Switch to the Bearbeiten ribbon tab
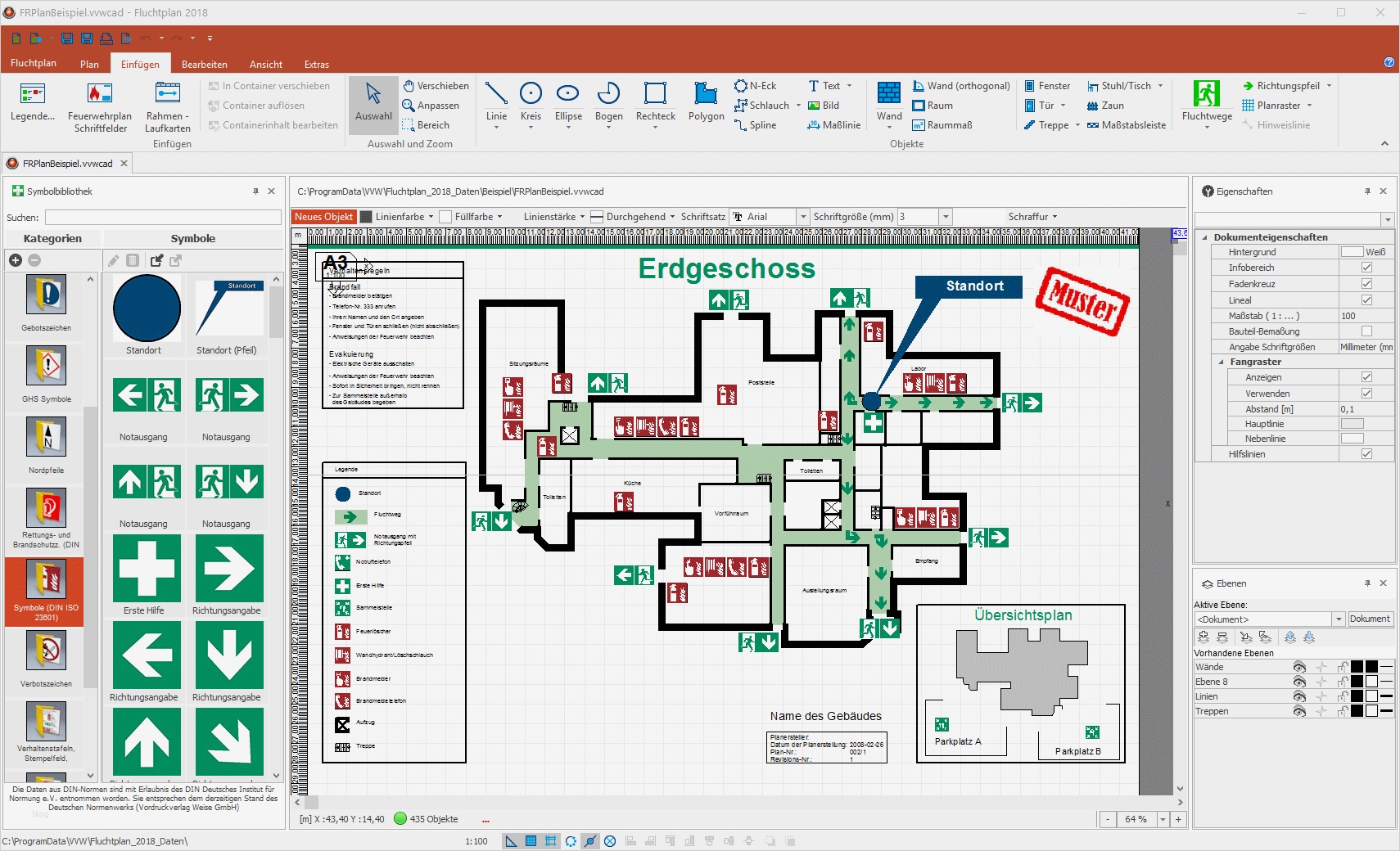 tap(204, 65)
